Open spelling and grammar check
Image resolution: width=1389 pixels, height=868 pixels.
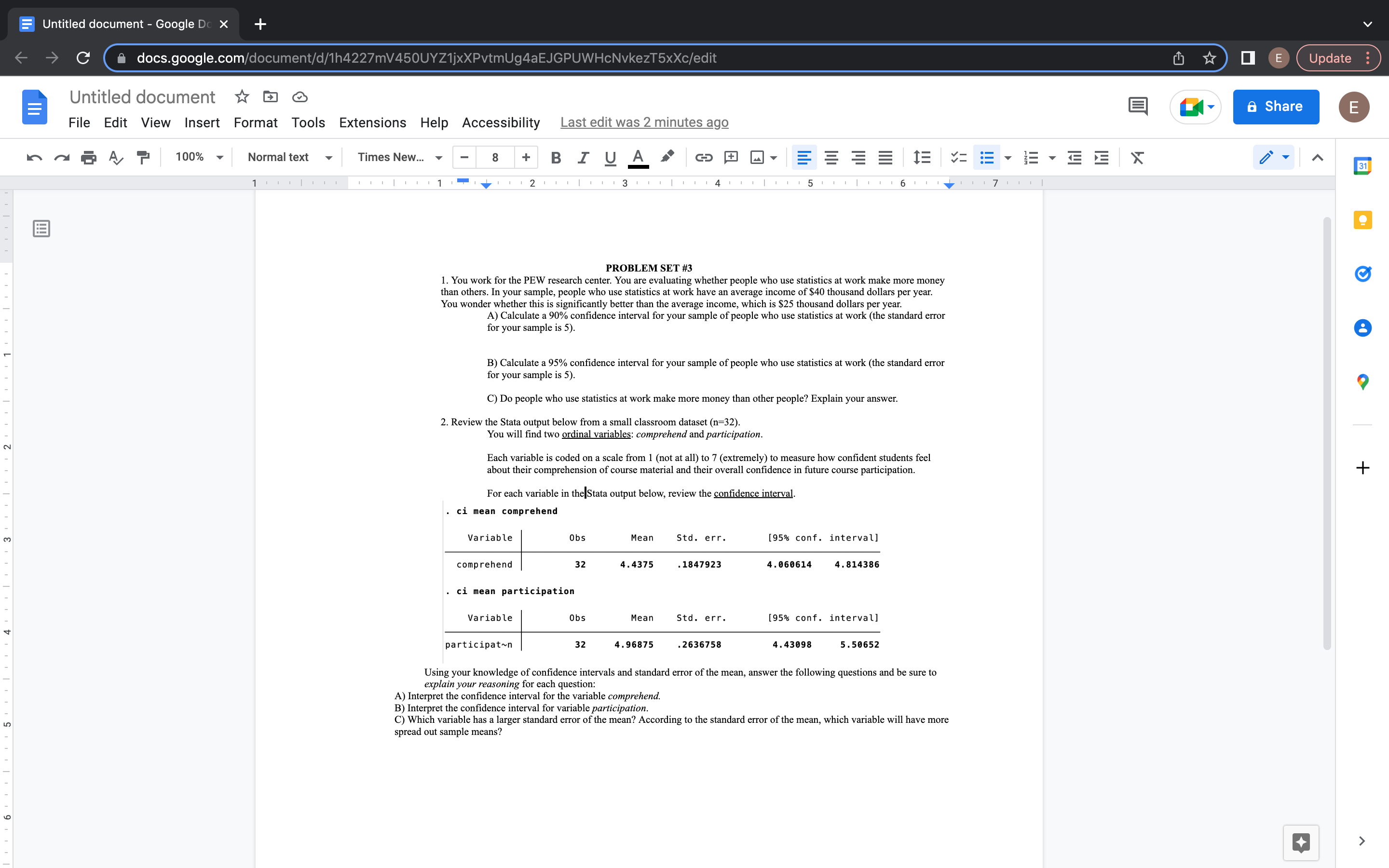[x=116, y=157]
